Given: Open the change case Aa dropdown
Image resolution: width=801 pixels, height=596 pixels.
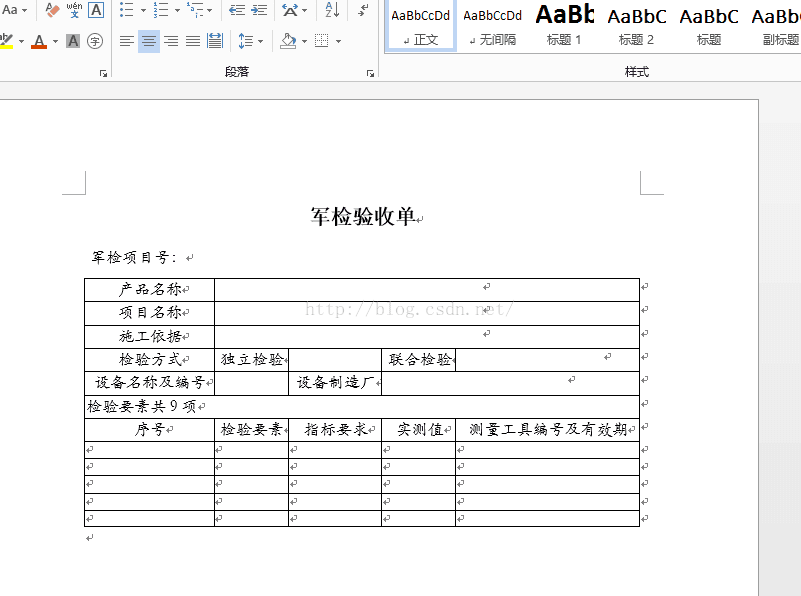Looking at the screenshot, I should pyautogui.click(x=14, y=10).
